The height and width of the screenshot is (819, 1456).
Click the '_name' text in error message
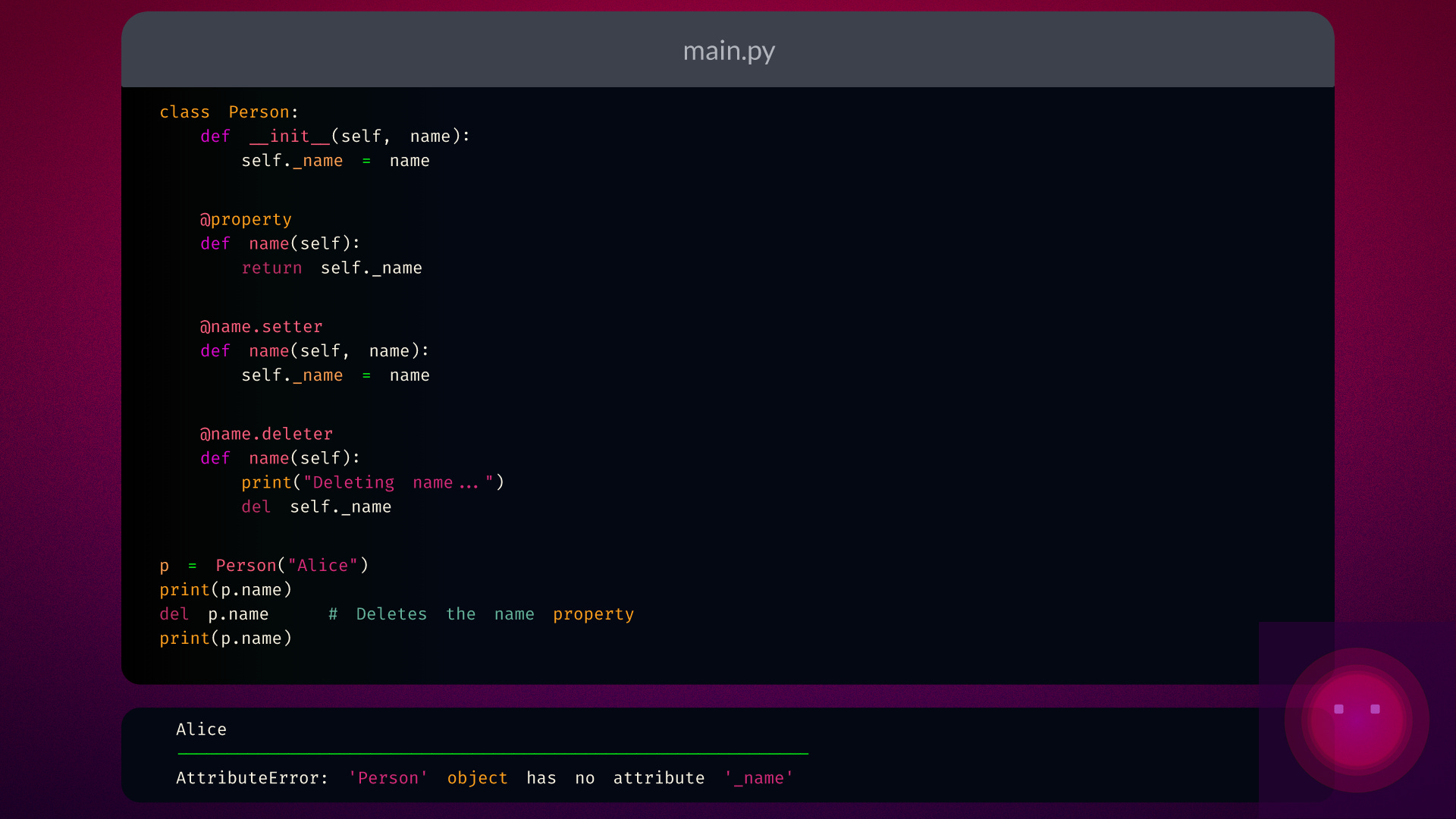[758, 778]
